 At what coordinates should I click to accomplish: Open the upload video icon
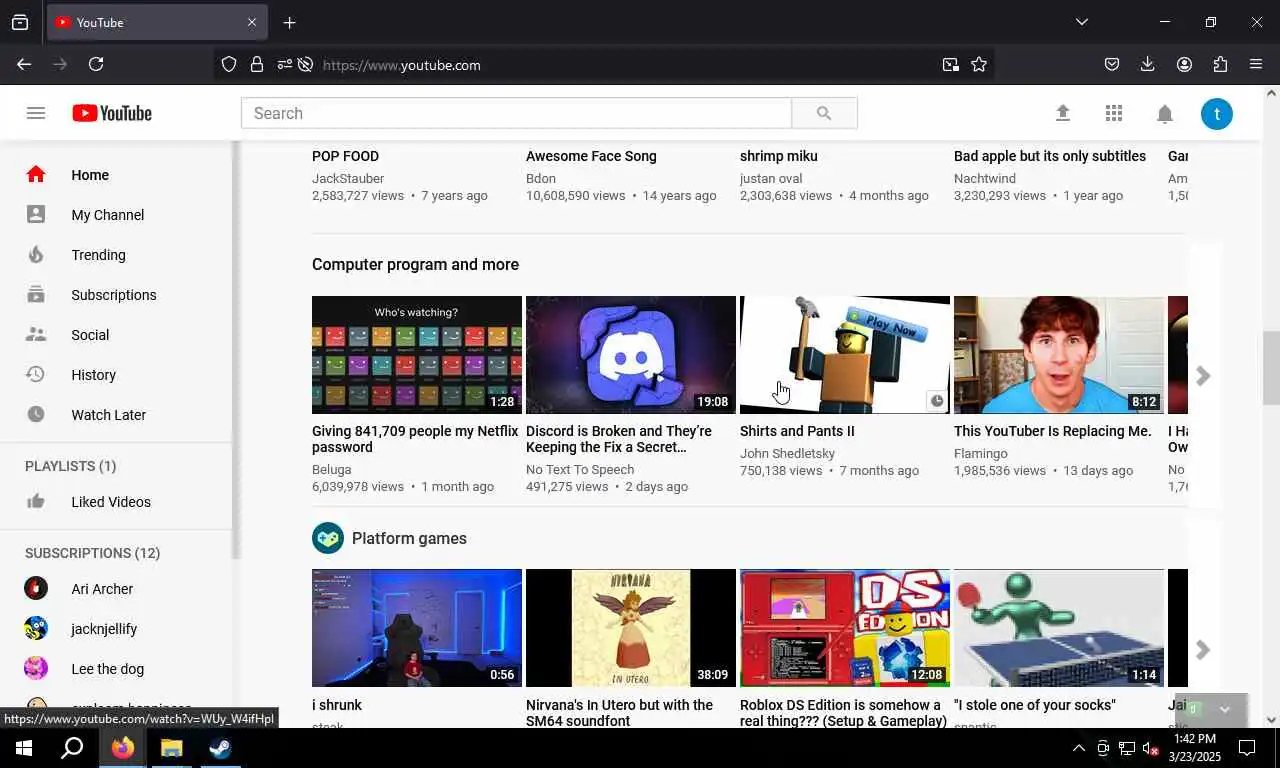(x=1063, y=113)
